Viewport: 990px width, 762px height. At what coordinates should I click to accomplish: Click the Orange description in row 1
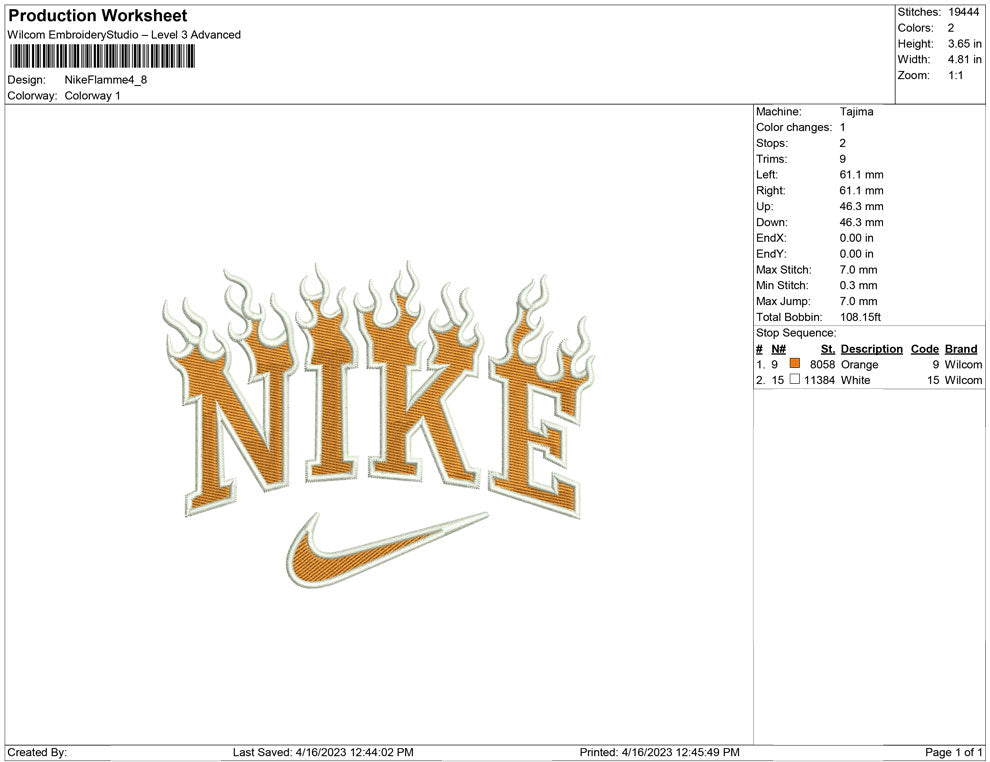859,364
